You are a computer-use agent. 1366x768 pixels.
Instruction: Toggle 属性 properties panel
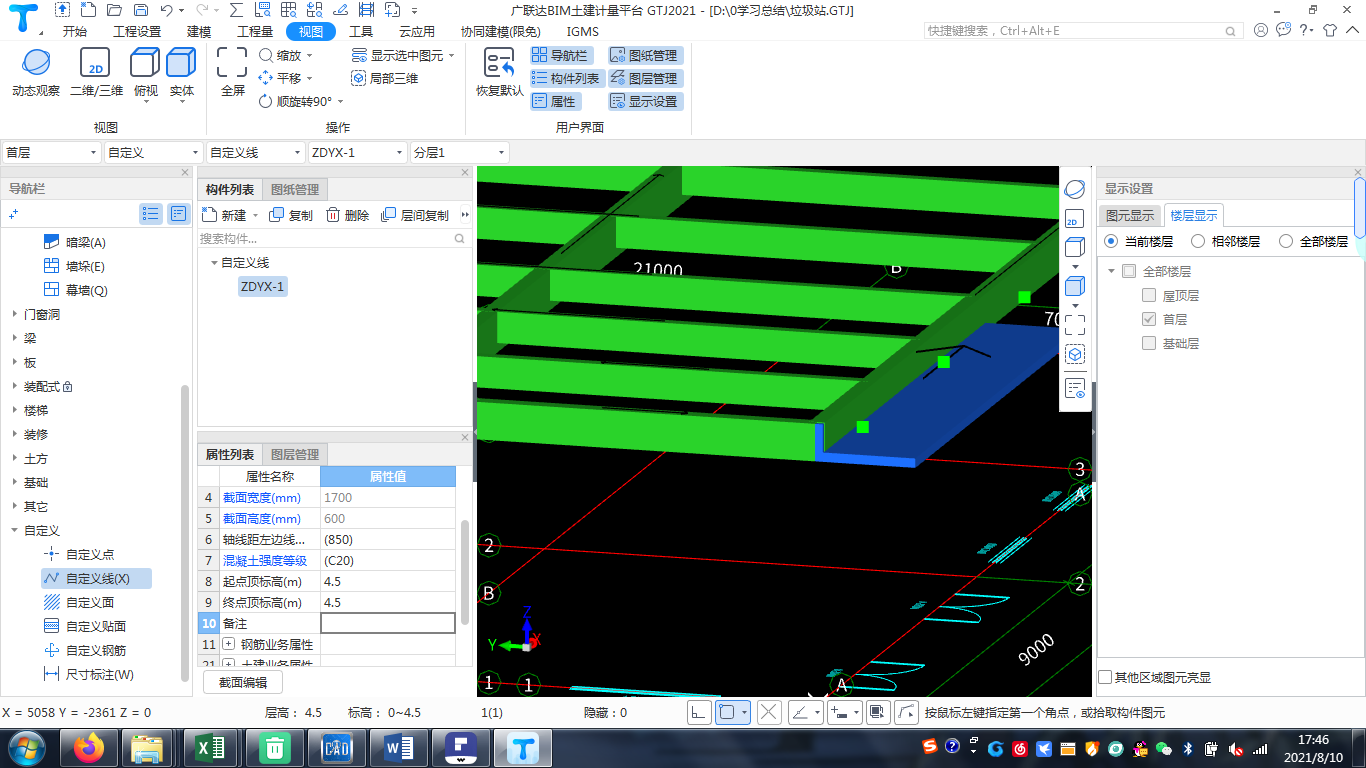[x=554, y=101]
